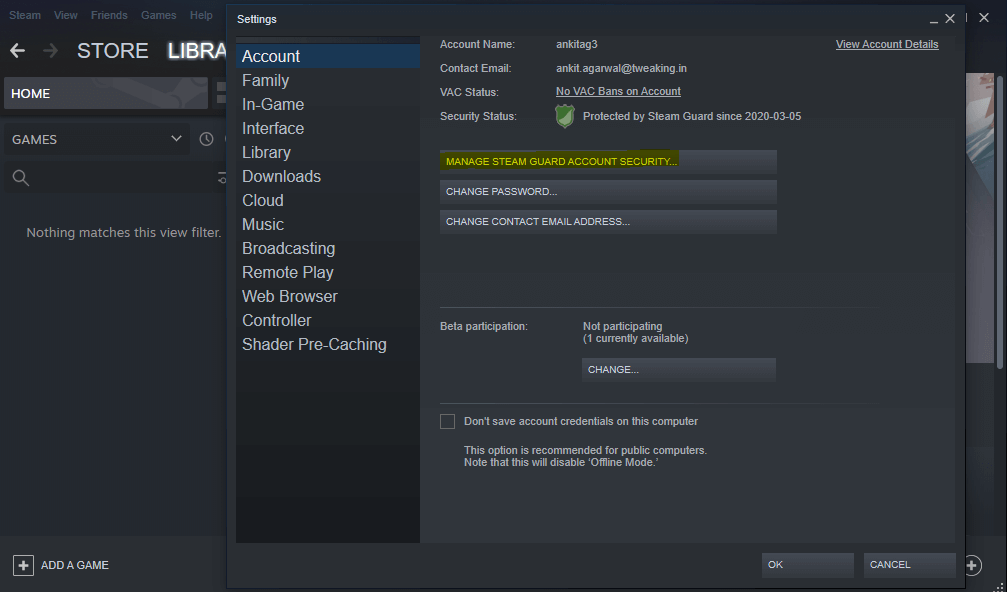Click the green Steam Guard shield icon
The image size is (1007, 592).
click(x=565, y=116)
